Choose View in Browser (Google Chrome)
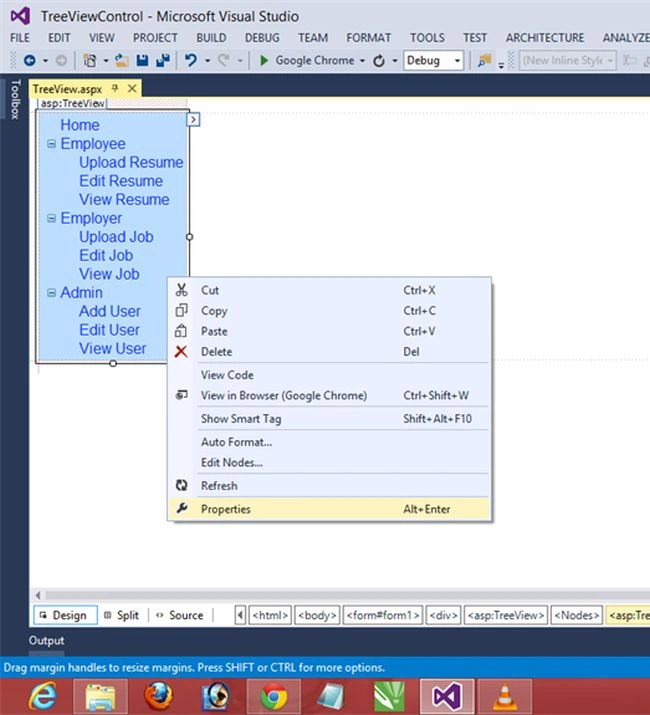Viewport: 650px width, 715px height. pos(329,395)
